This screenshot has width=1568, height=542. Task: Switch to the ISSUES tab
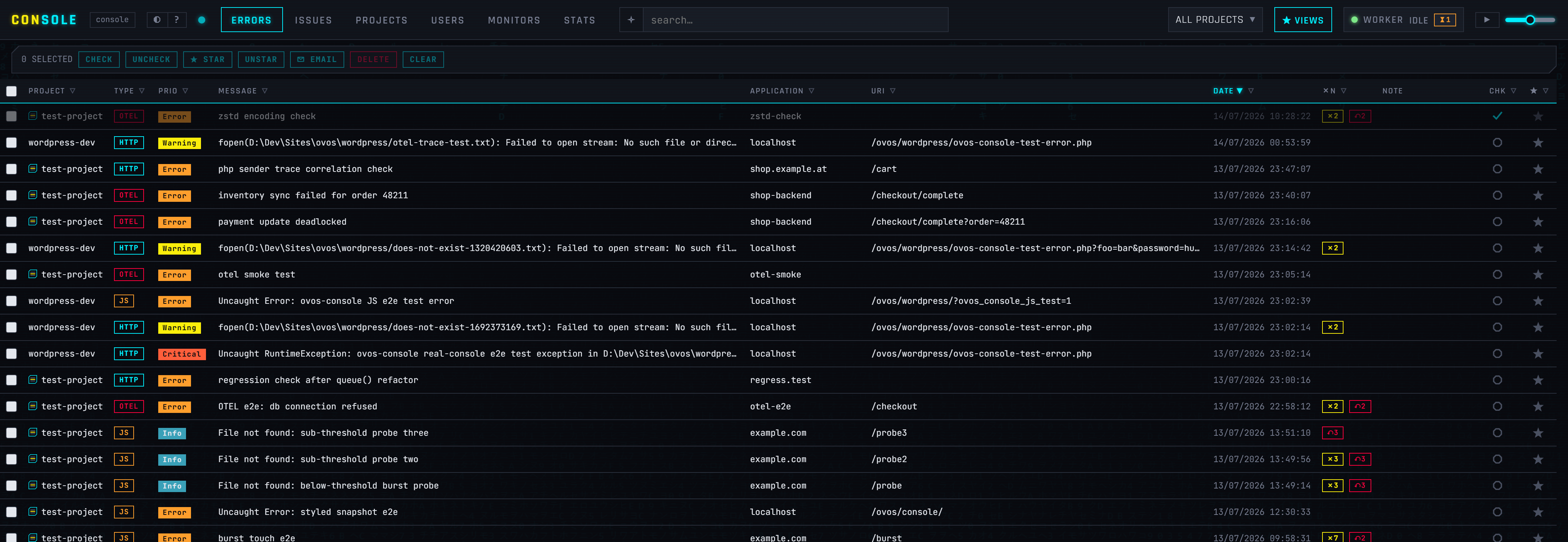click(314, 20)
